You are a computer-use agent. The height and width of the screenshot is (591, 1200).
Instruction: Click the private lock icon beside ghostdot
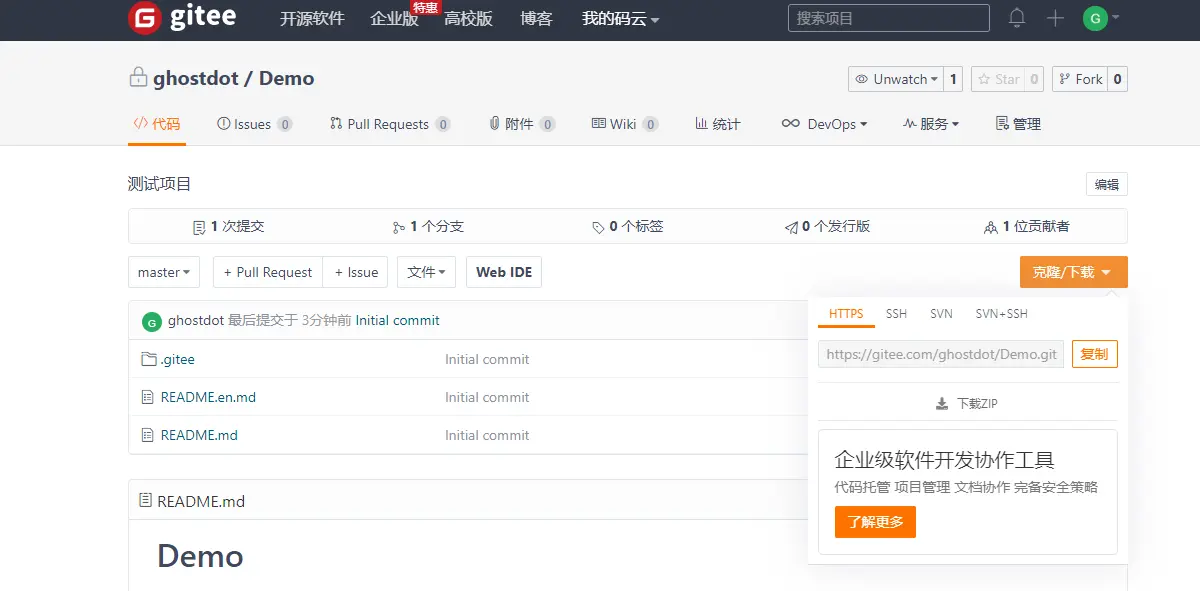[x=138, y=77]
